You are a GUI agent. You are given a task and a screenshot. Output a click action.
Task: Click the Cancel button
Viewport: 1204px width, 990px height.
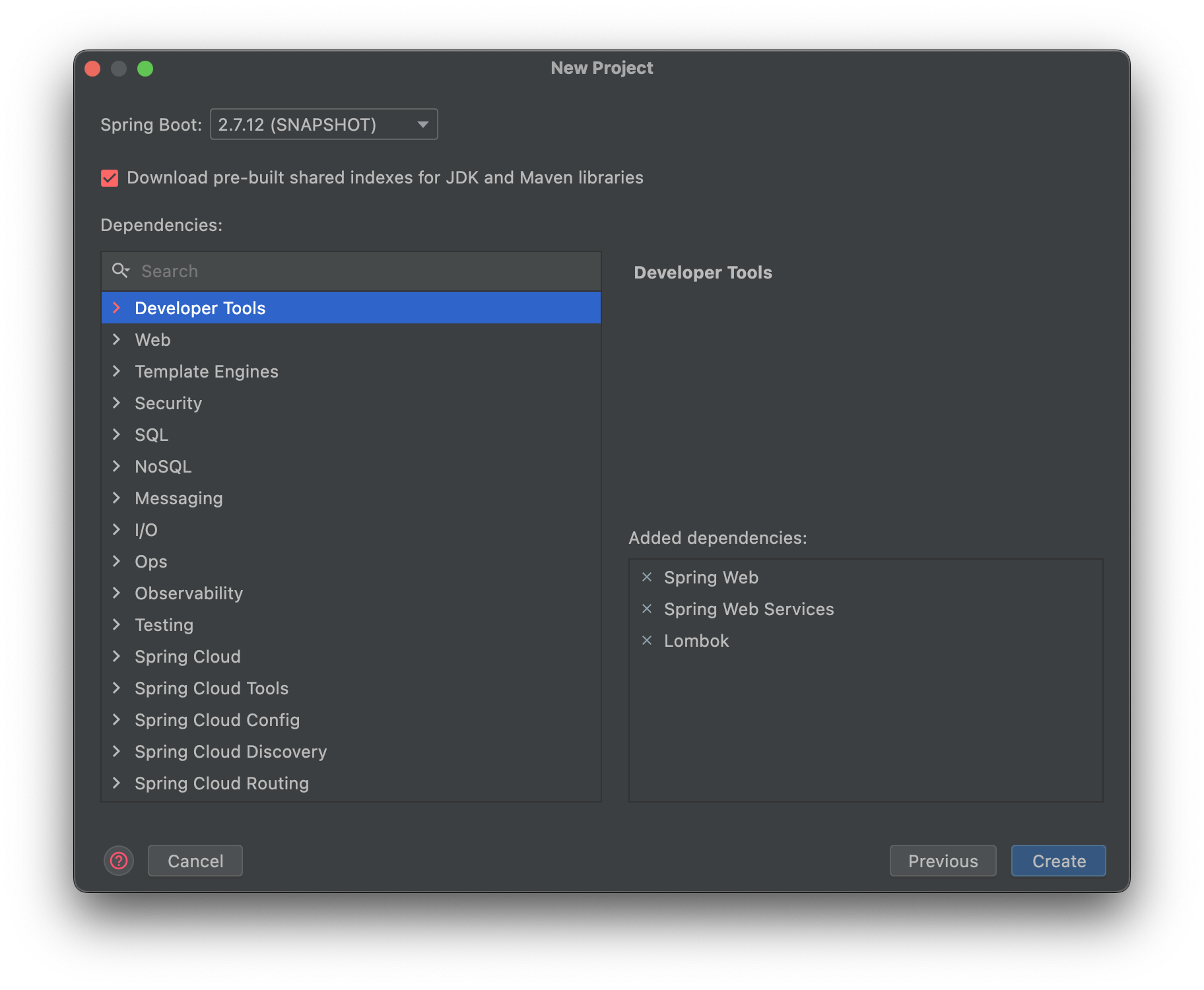tap(195, 861)
